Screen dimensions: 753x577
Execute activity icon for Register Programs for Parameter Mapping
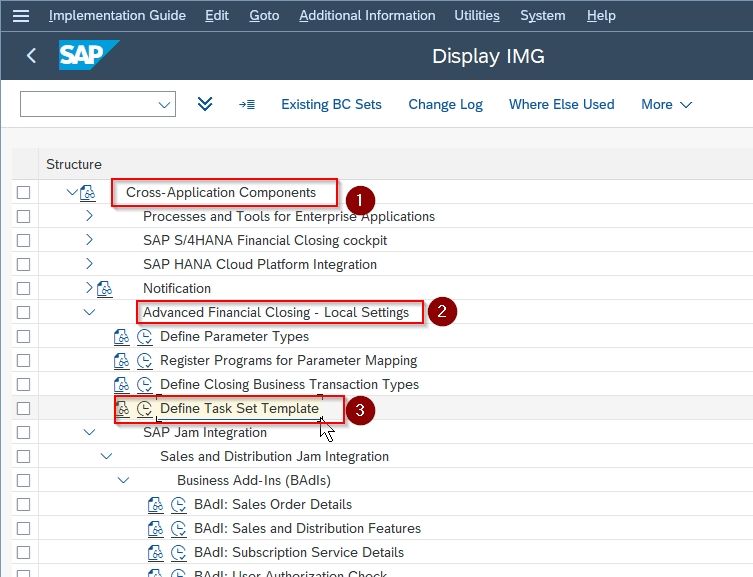[x=144, y=361]
